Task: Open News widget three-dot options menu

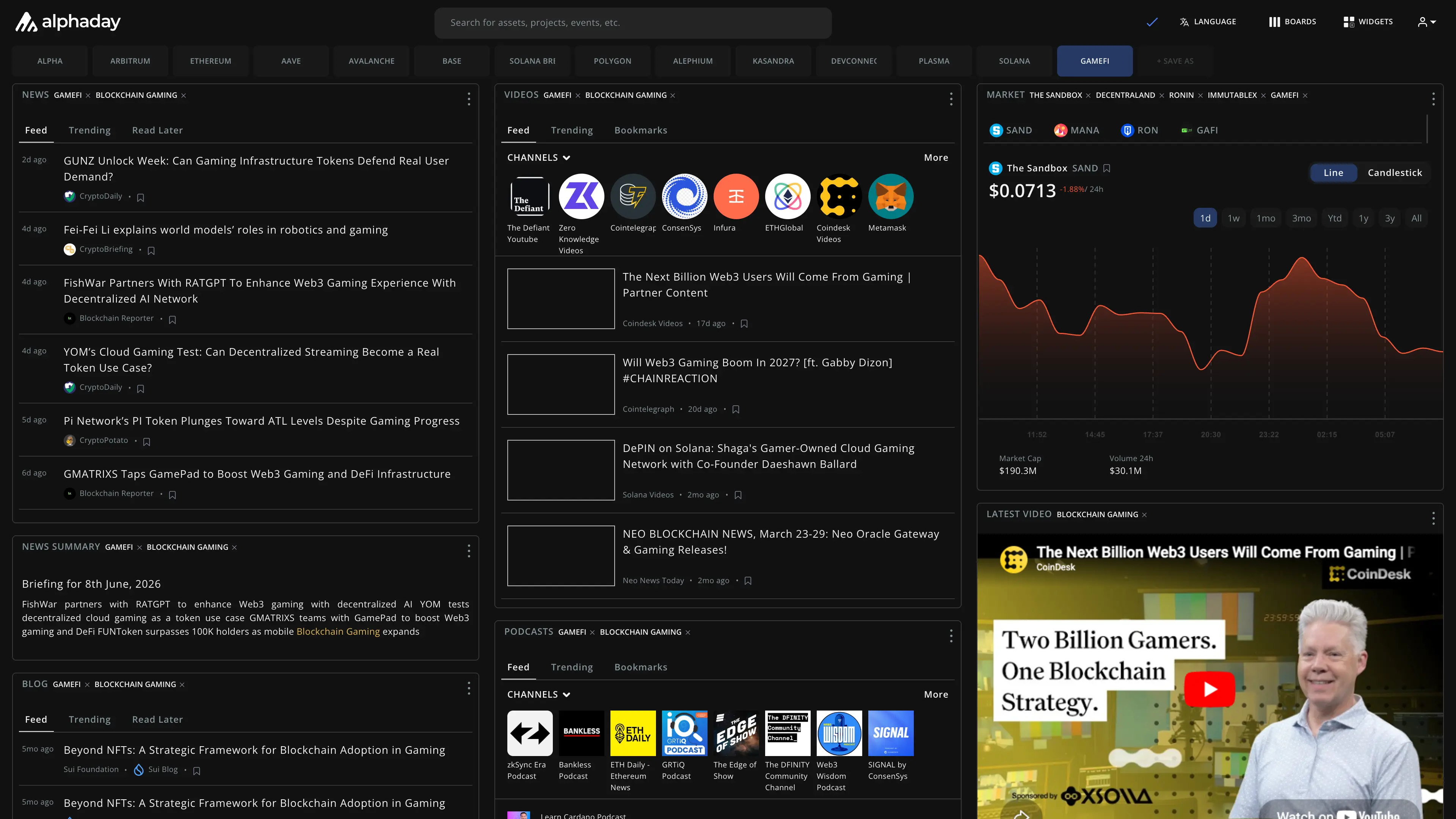Action: point(469,99)
